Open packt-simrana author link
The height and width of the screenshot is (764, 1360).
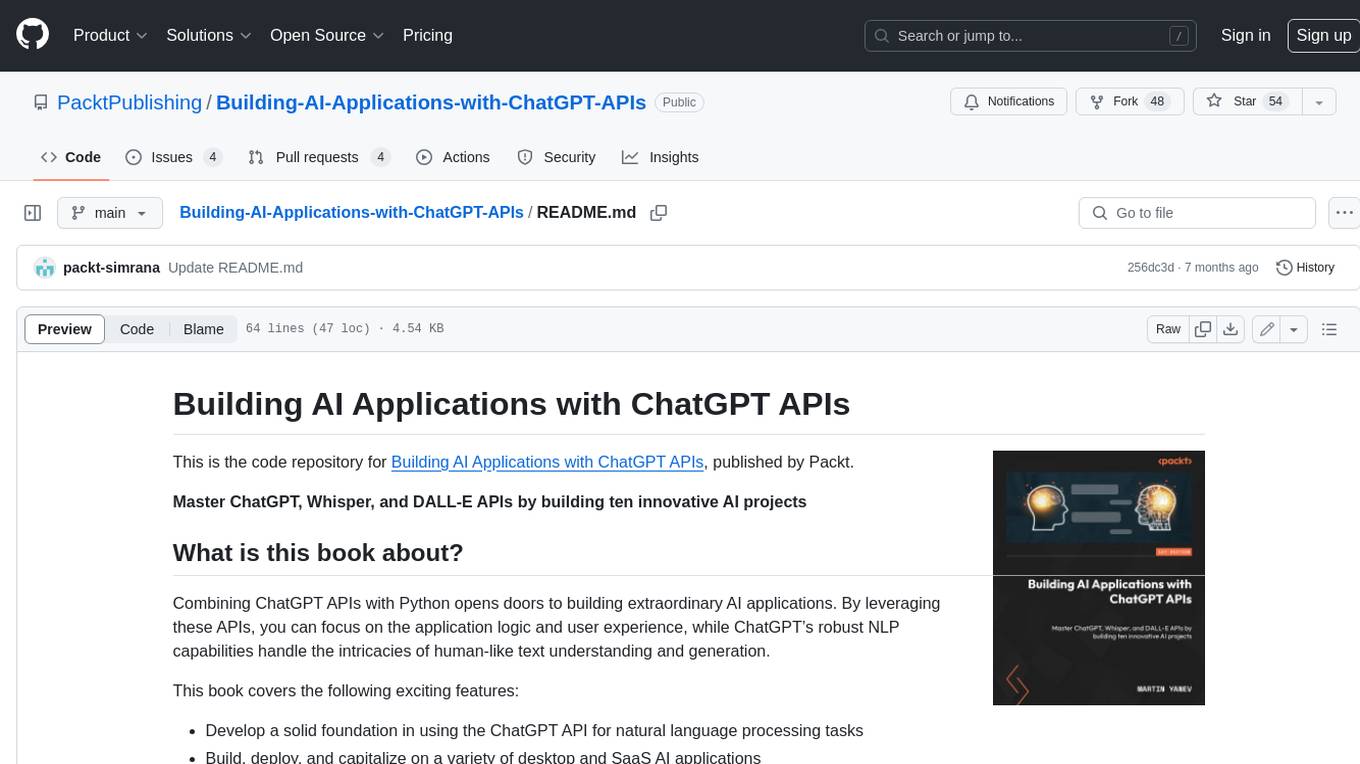[x=112, y=268]
